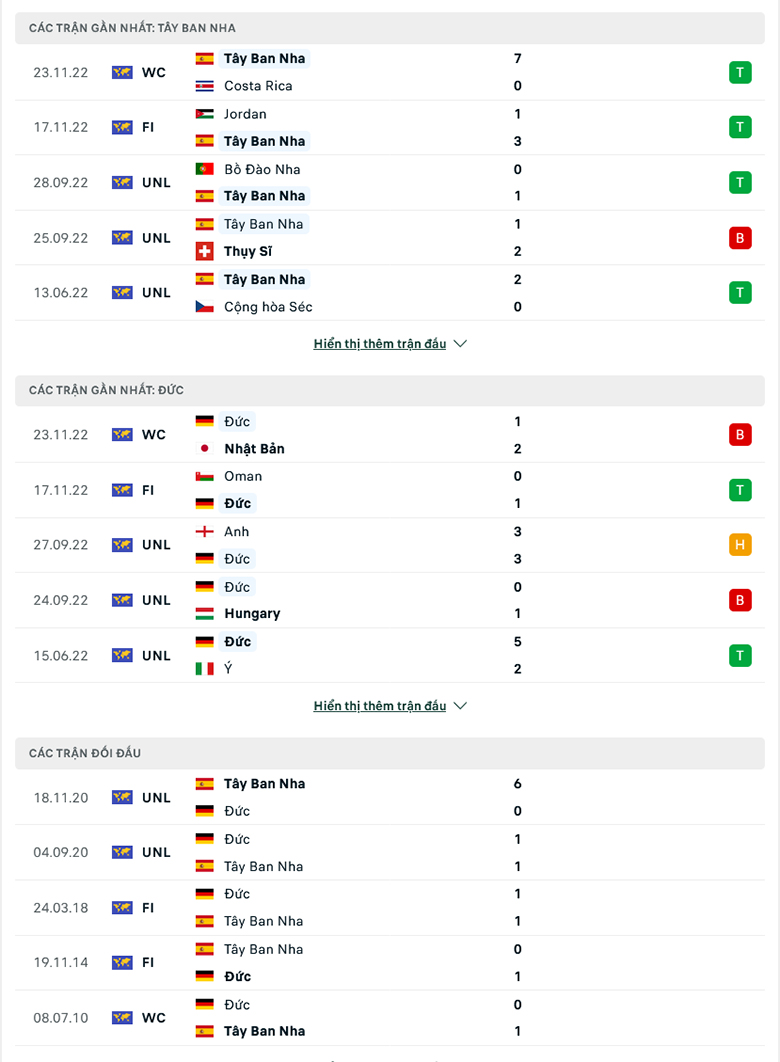Select the 18.11.20 Tây Ban Nha 6-0 Đức match
Image resolution: width=780 pixels, height=1062 pixels.
pos(390,797)
